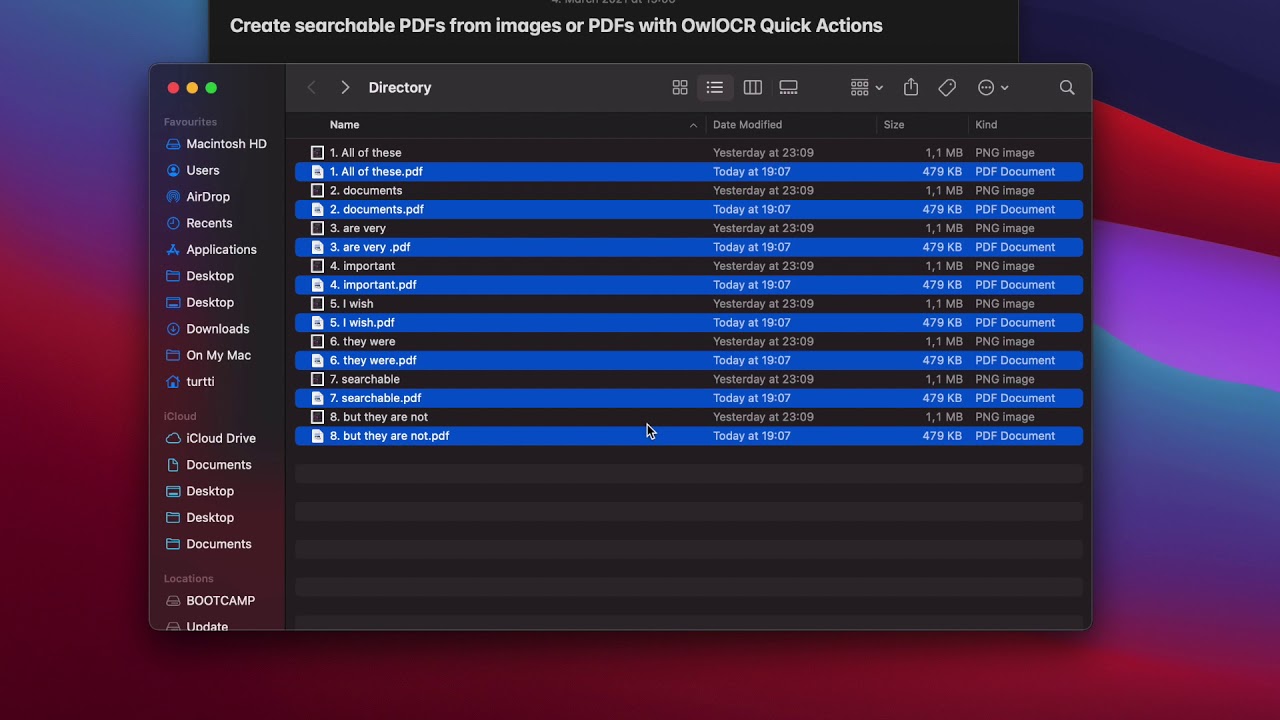Select the '3. are very' PNG image
This screenshot has height=720, width=1280.
[689, 229]
